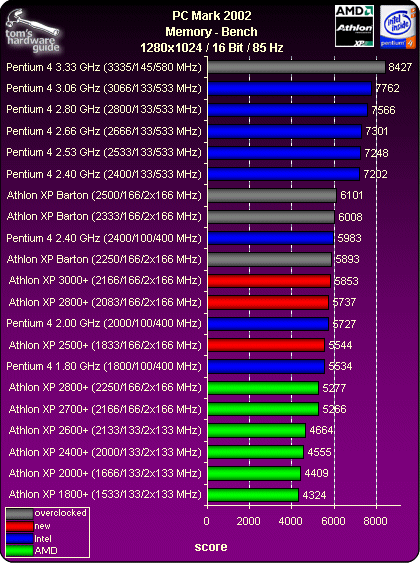Click the Athlon XP 2700+ label
Screen dimensions: 420x563
coord(105,409)
